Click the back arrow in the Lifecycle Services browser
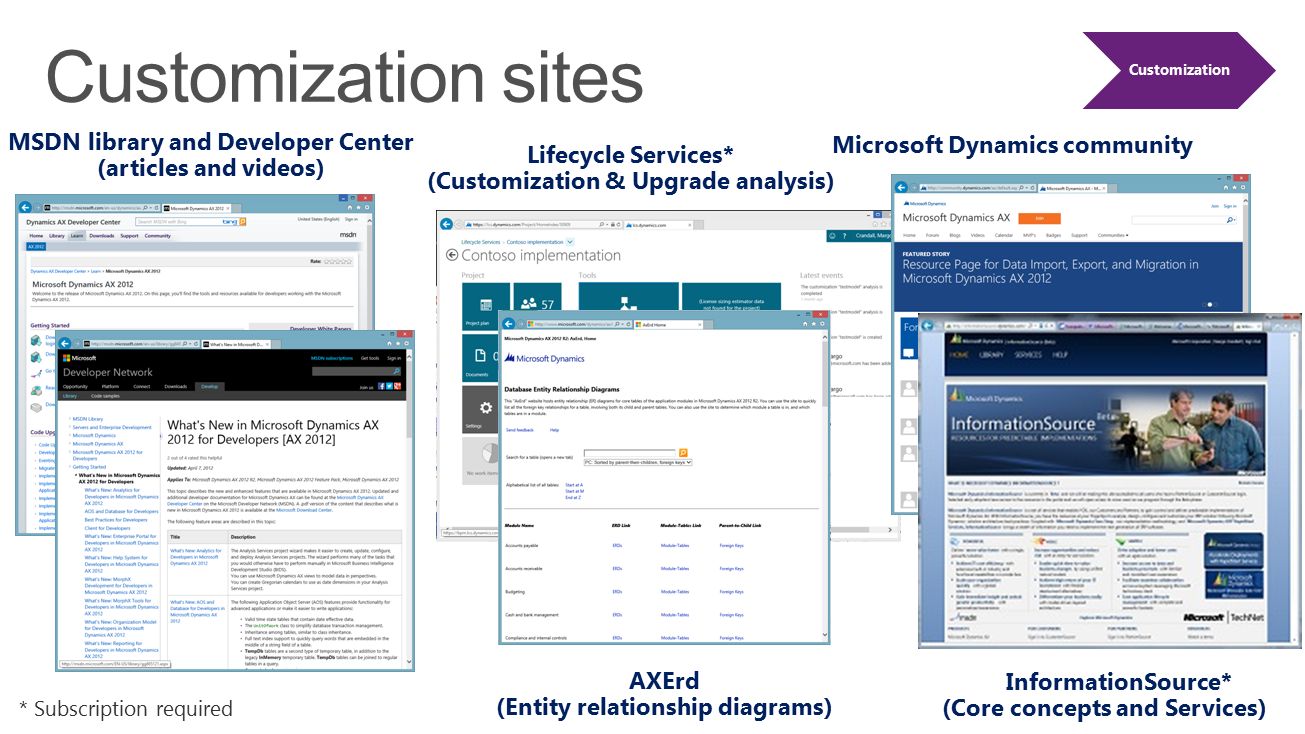Image resolution: width=1305 pixels, height=734 pixels. 447,225
